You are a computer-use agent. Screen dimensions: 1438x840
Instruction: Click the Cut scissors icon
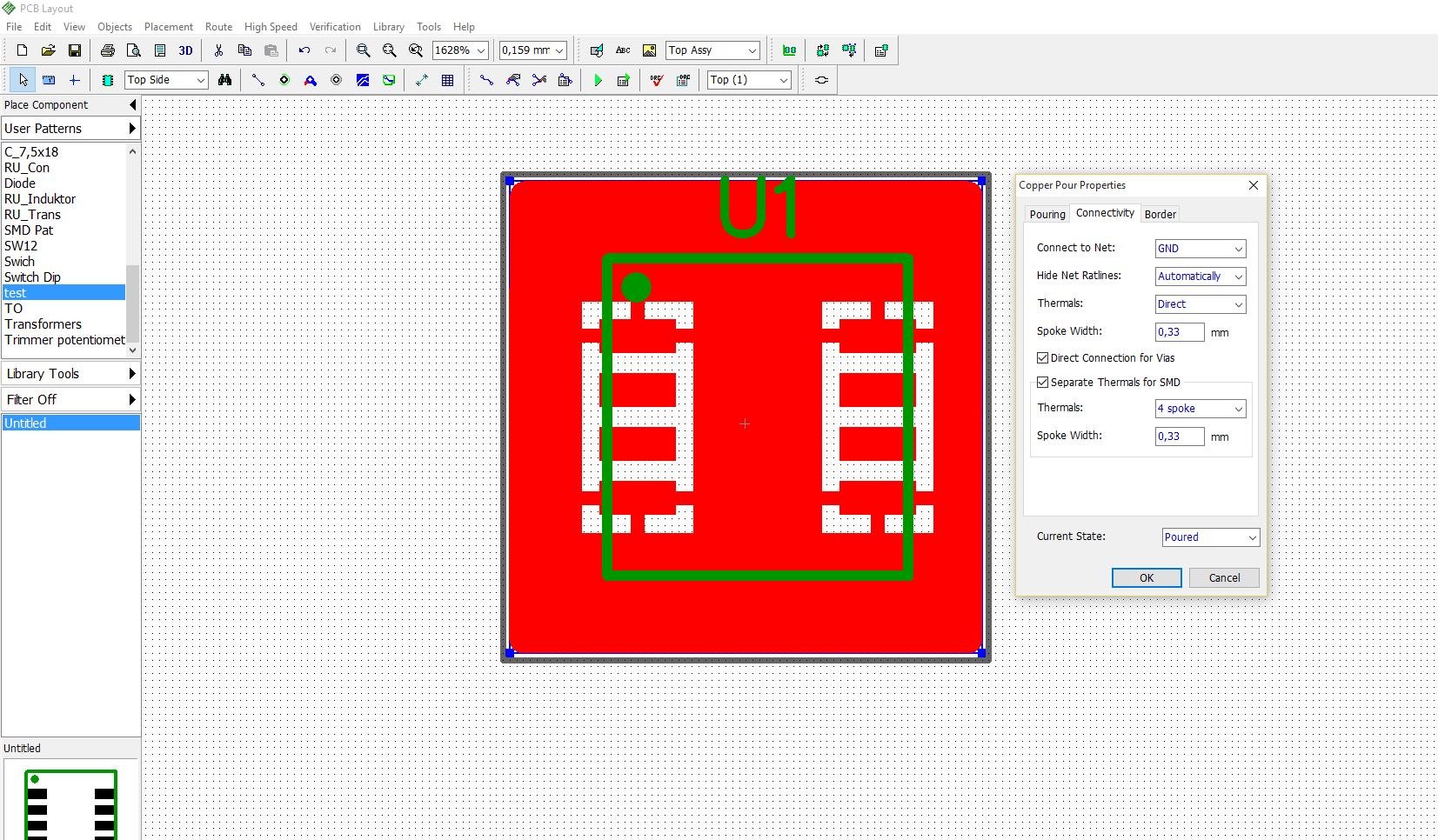click(218, 50)
